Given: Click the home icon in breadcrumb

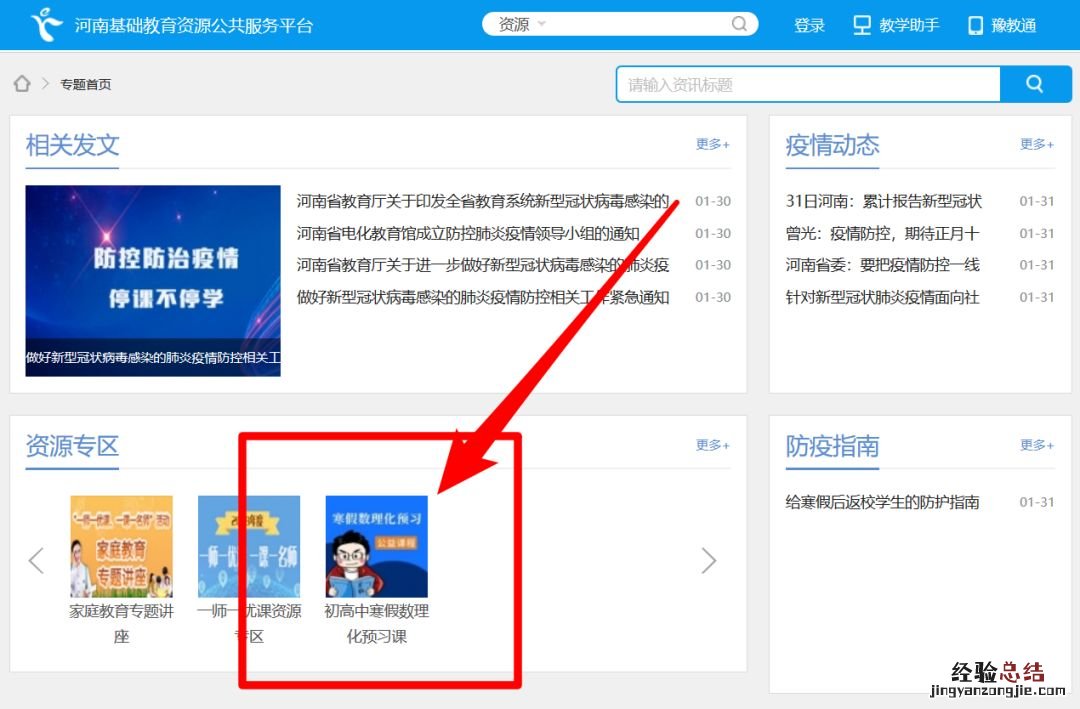Looking at the screenshot, I should pos(22,84).
